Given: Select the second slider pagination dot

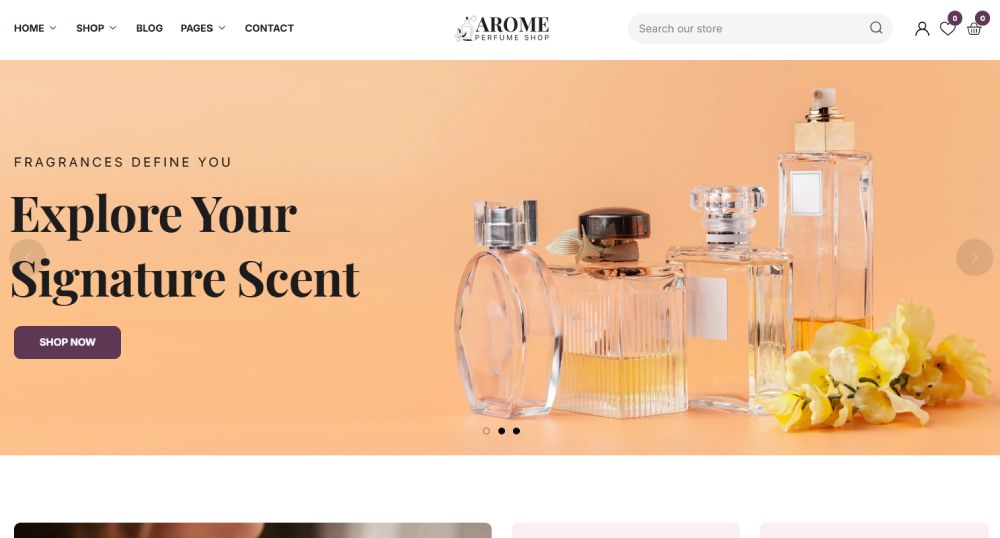Looking at the screenshot, I should coord(501,431).
